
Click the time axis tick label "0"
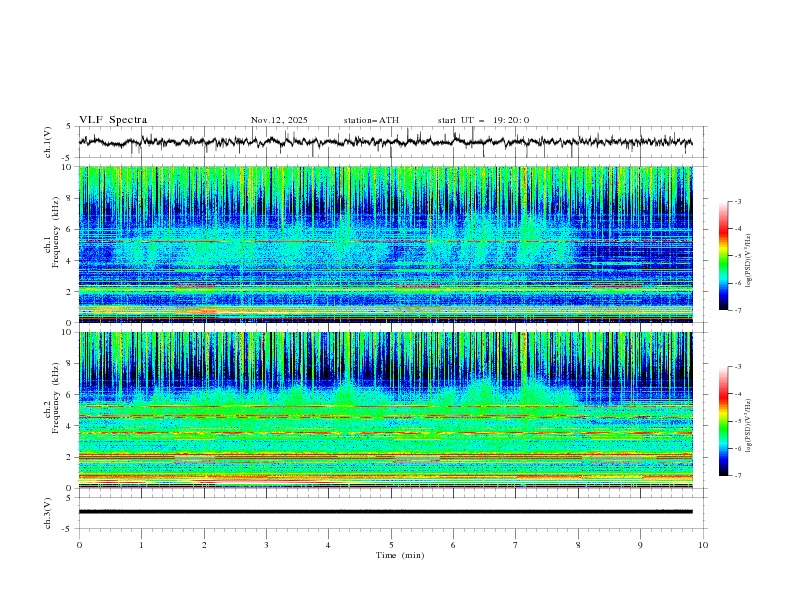click(79, 545)
